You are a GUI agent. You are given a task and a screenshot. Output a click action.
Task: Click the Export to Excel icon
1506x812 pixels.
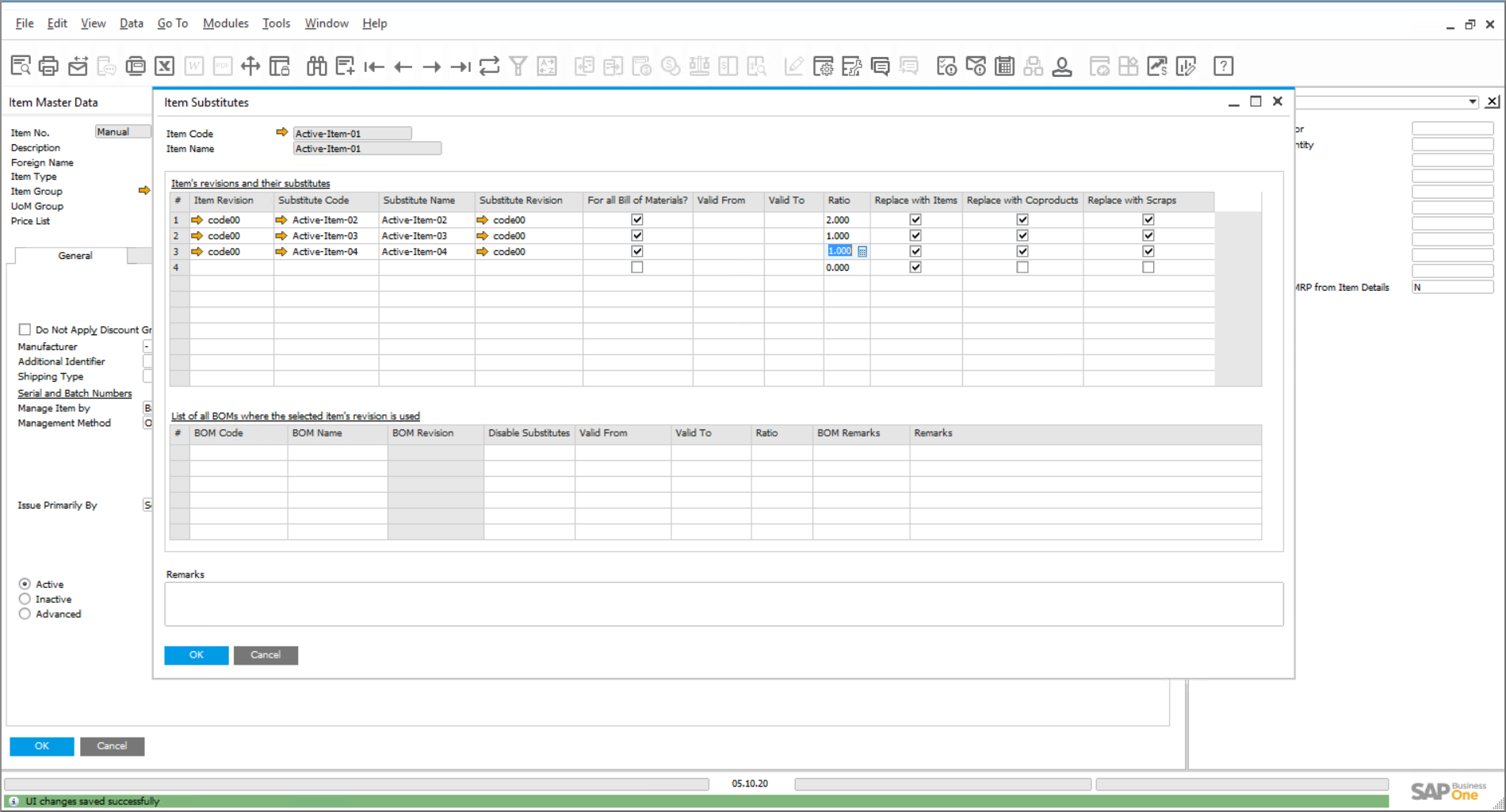164,67
